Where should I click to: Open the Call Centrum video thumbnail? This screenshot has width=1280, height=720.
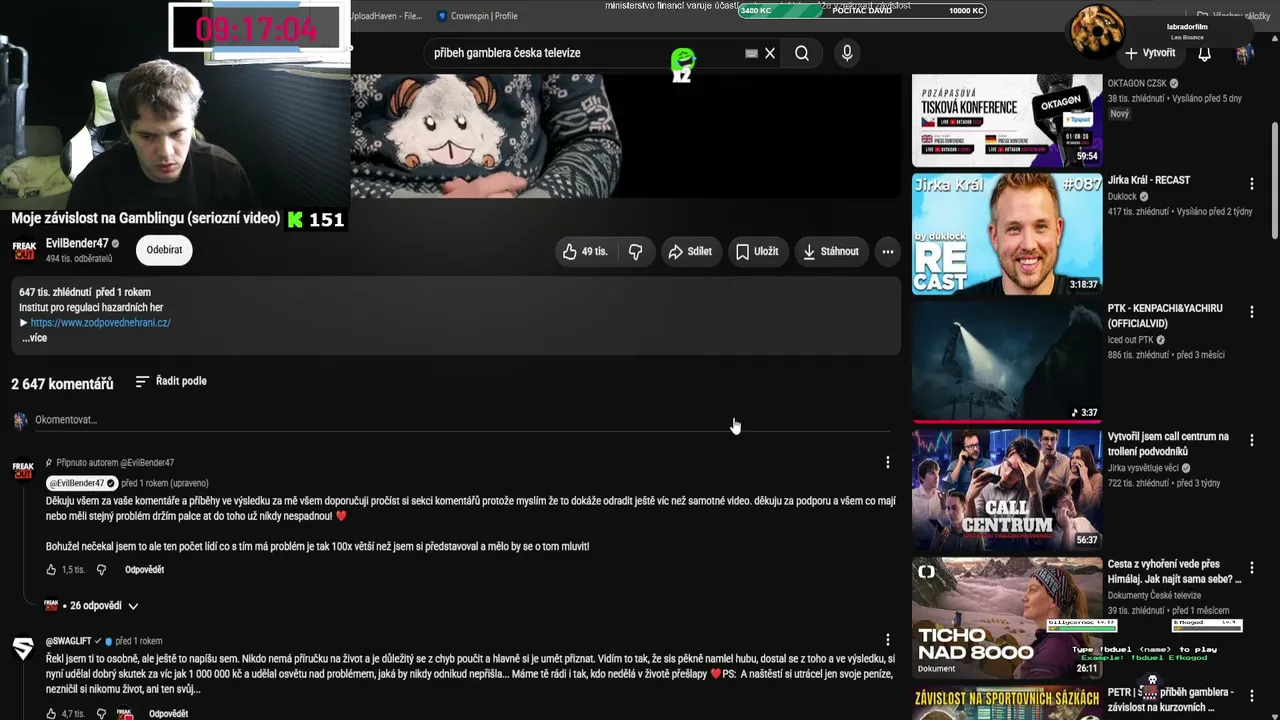coord(1007,489)
